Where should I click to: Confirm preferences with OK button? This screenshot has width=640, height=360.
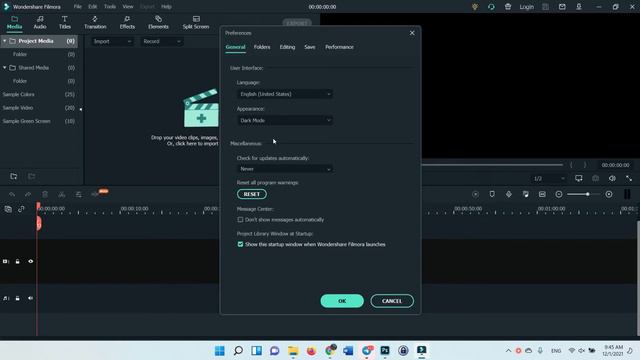click(x=342, y=301)
